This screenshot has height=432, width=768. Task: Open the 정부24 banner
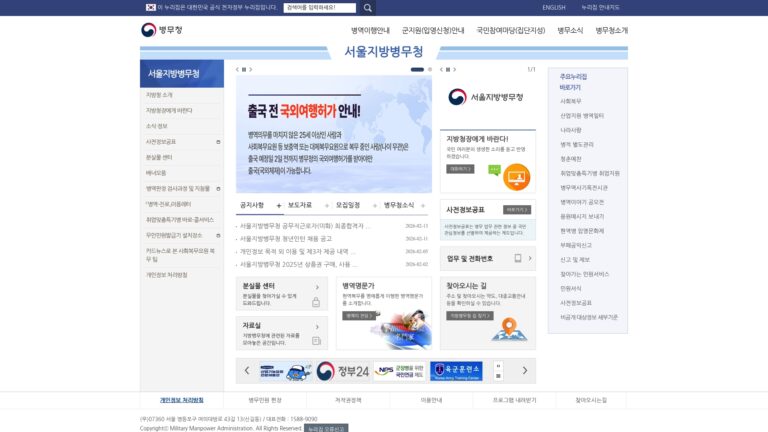342,371
